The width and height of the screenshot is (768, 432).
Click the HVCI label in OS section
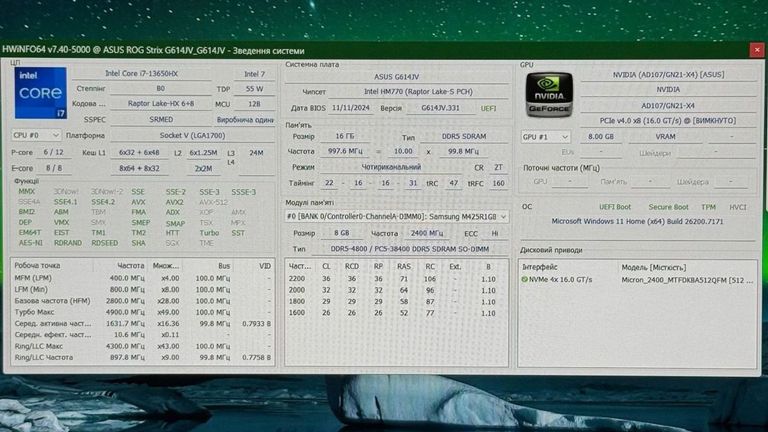[738, 207]
